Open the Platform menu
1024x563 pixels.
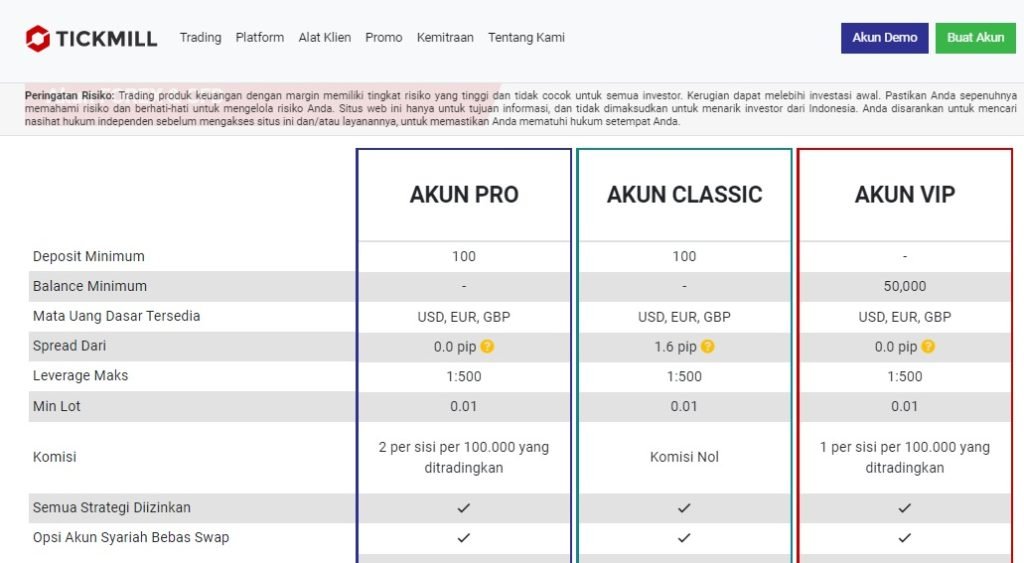point(260,38)
